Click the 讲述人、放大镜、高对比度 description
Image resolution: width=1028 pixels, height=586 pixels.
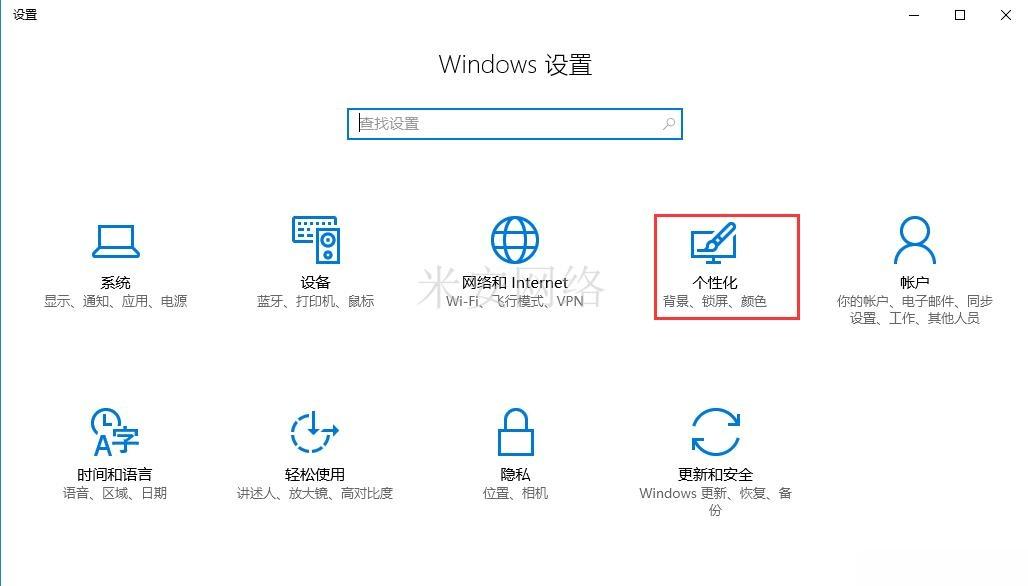click(315, 494)
